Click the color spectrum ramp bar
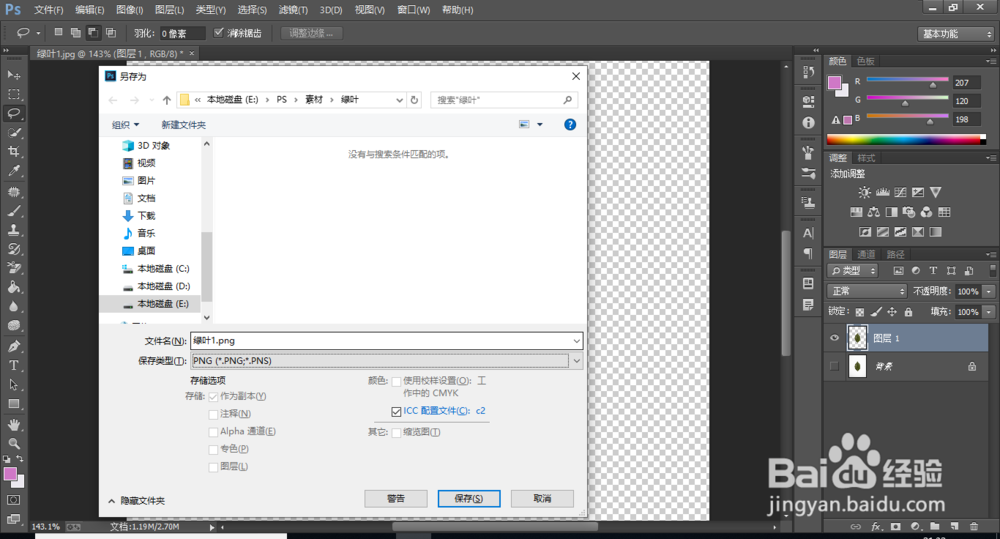 (x=906, y=140)
